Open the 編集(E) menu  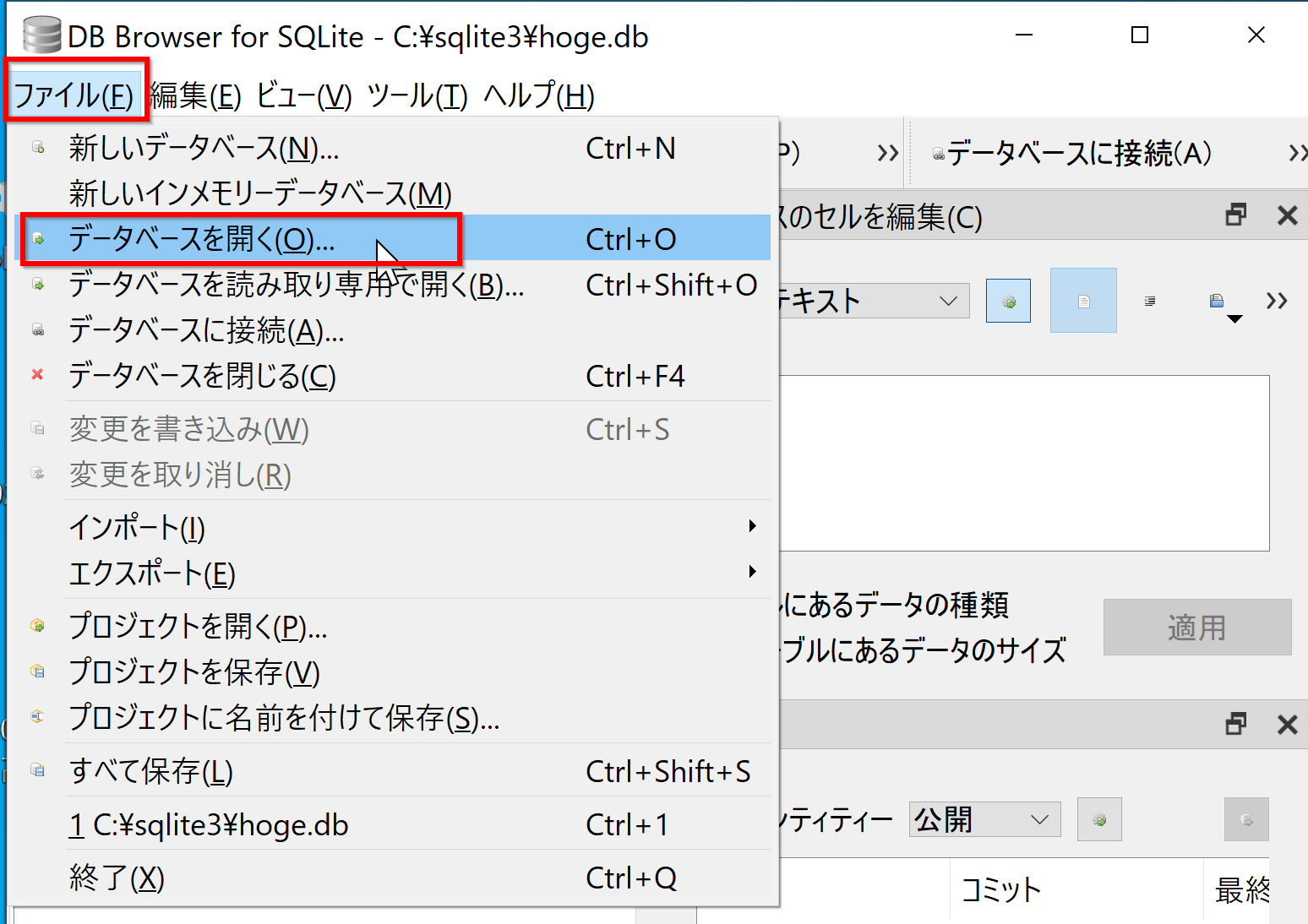point(195,95)
